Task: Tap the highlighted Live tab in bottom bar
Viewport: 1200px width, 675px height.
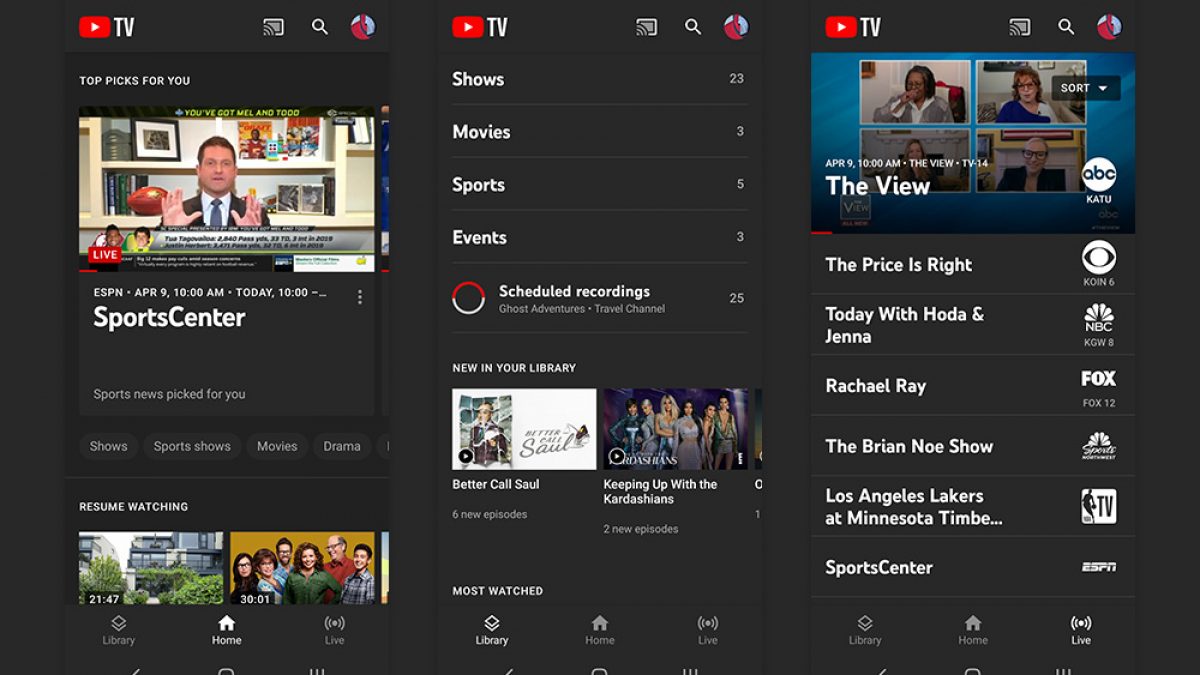Action: [x=1081, y=630]
